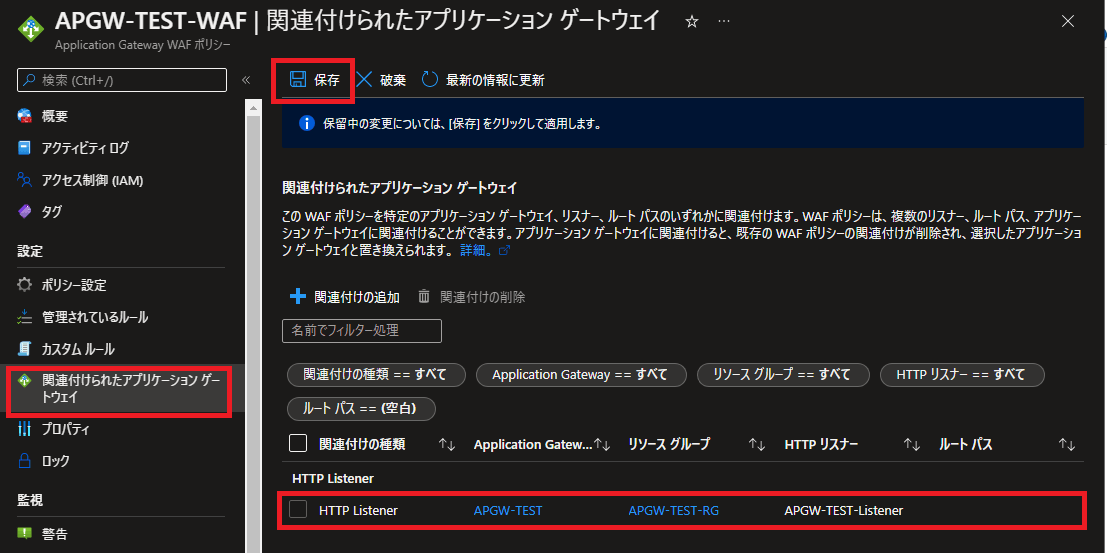The height and width of the screenshot is (553, 1107).
Task: Sort by ルート パス column arrows
Action: [1067, 444]
